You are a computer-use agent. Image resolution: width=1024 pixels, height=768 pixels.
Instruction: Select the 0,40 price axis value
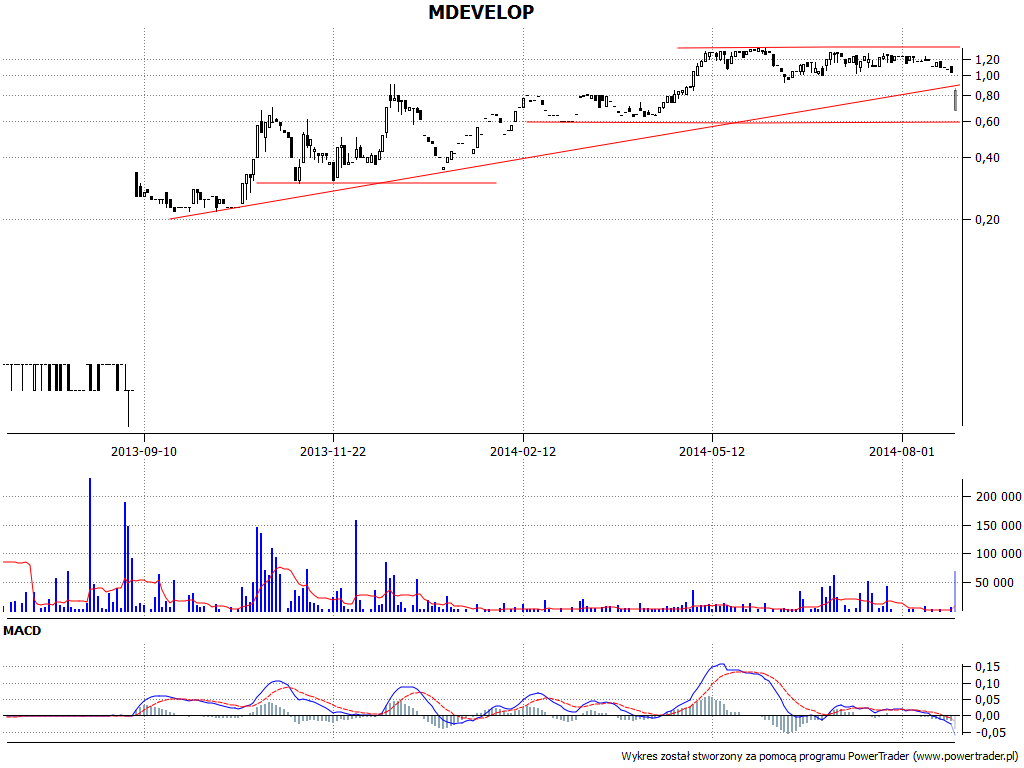point(987,158)
